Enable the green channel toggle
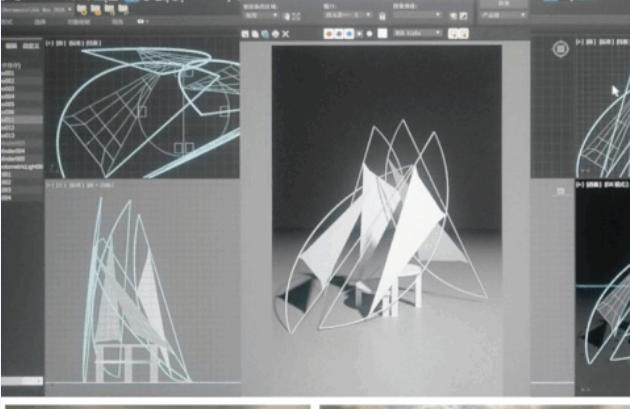630x409 pixels. 339,34
